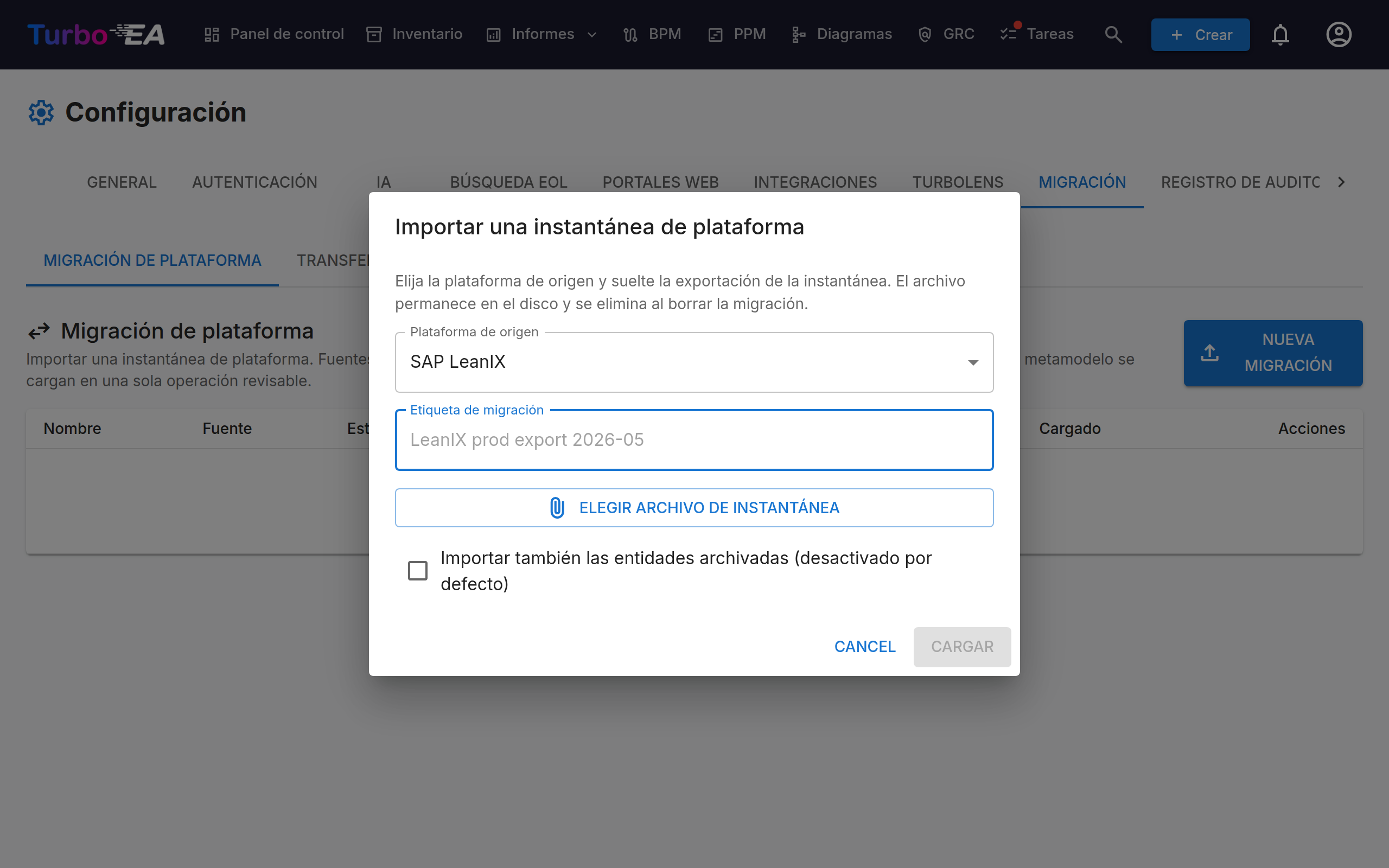Open Panel de control from navbar
Image resolution: width=1389 pixels, height=868 pixels.
274,34
